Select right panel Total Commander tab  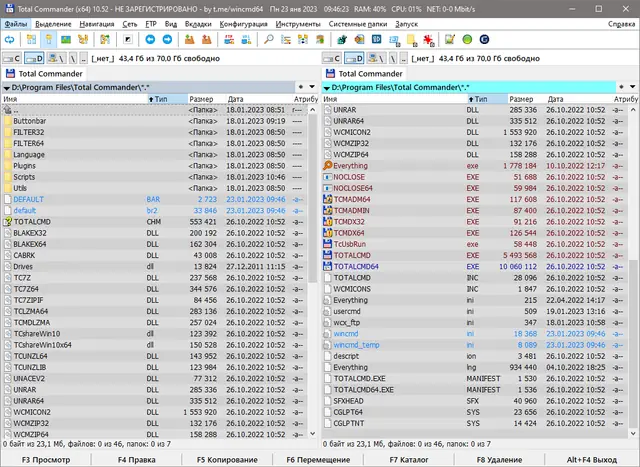[x=364, y=74]
